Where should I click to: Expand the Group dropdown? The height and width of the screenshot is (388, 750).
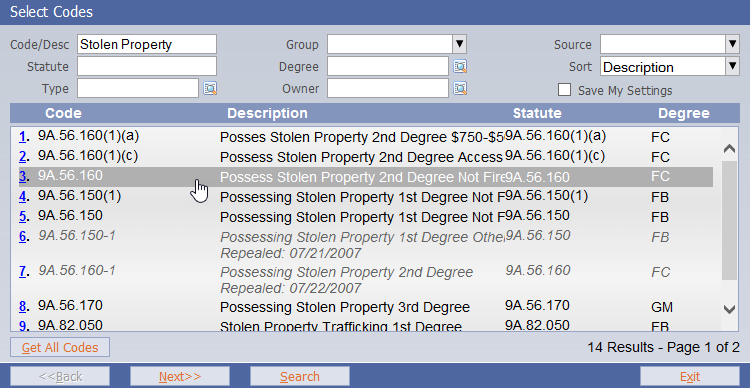(459, 44)
